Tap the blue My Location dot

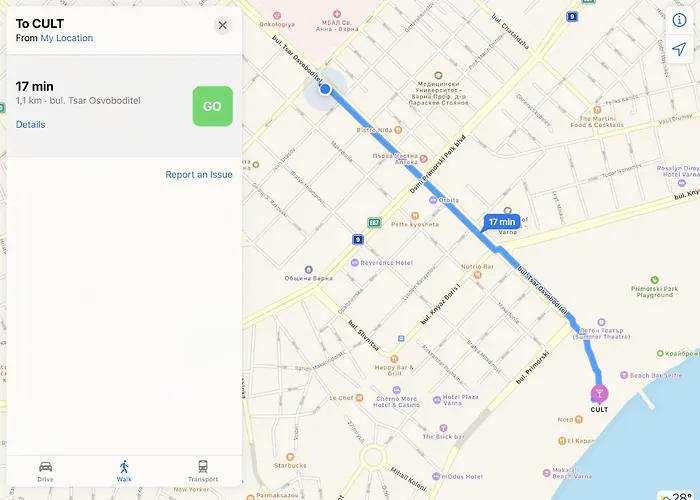(325, 89)
